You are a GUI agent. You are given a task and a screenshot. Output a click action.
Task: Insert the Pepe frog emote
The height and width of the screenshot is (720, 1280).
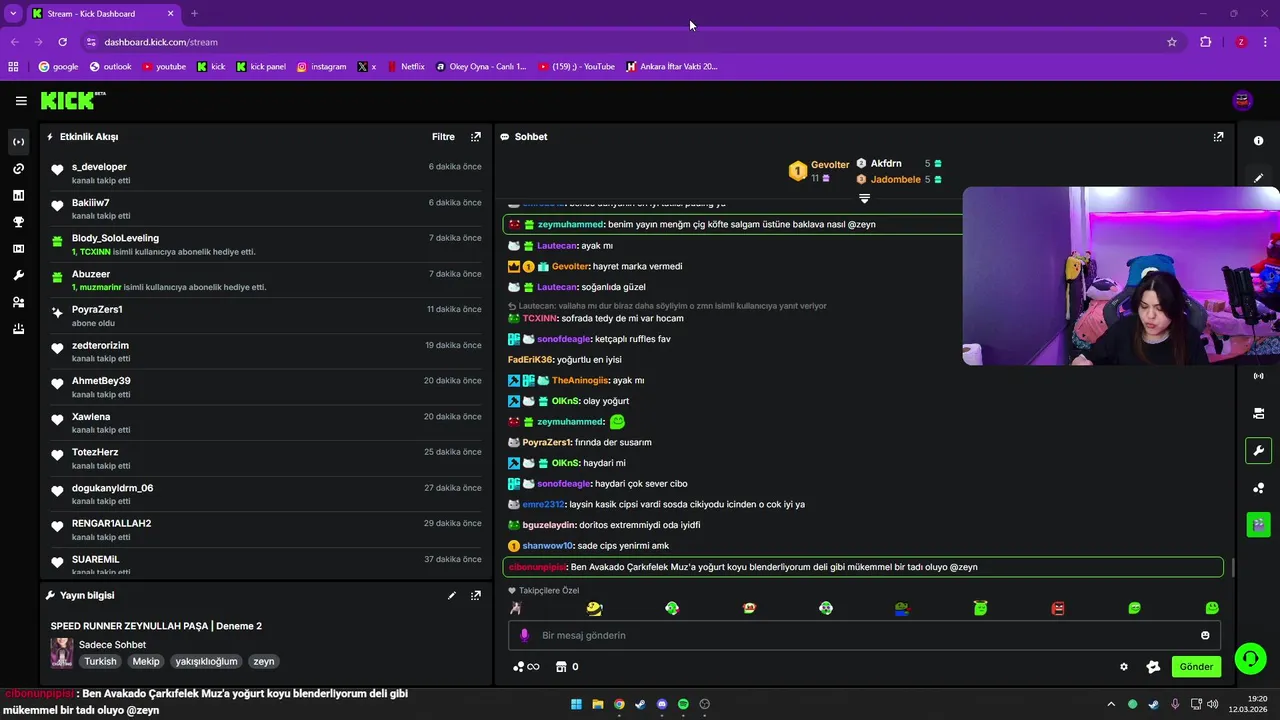pos(903,608)
